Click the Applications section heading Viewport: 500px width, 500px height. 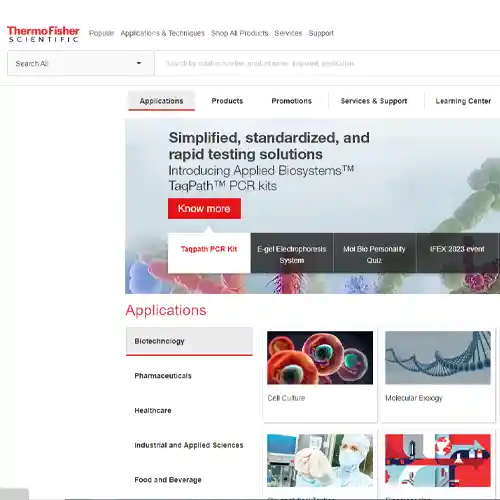pyautogui.click(x=166, y=310)
